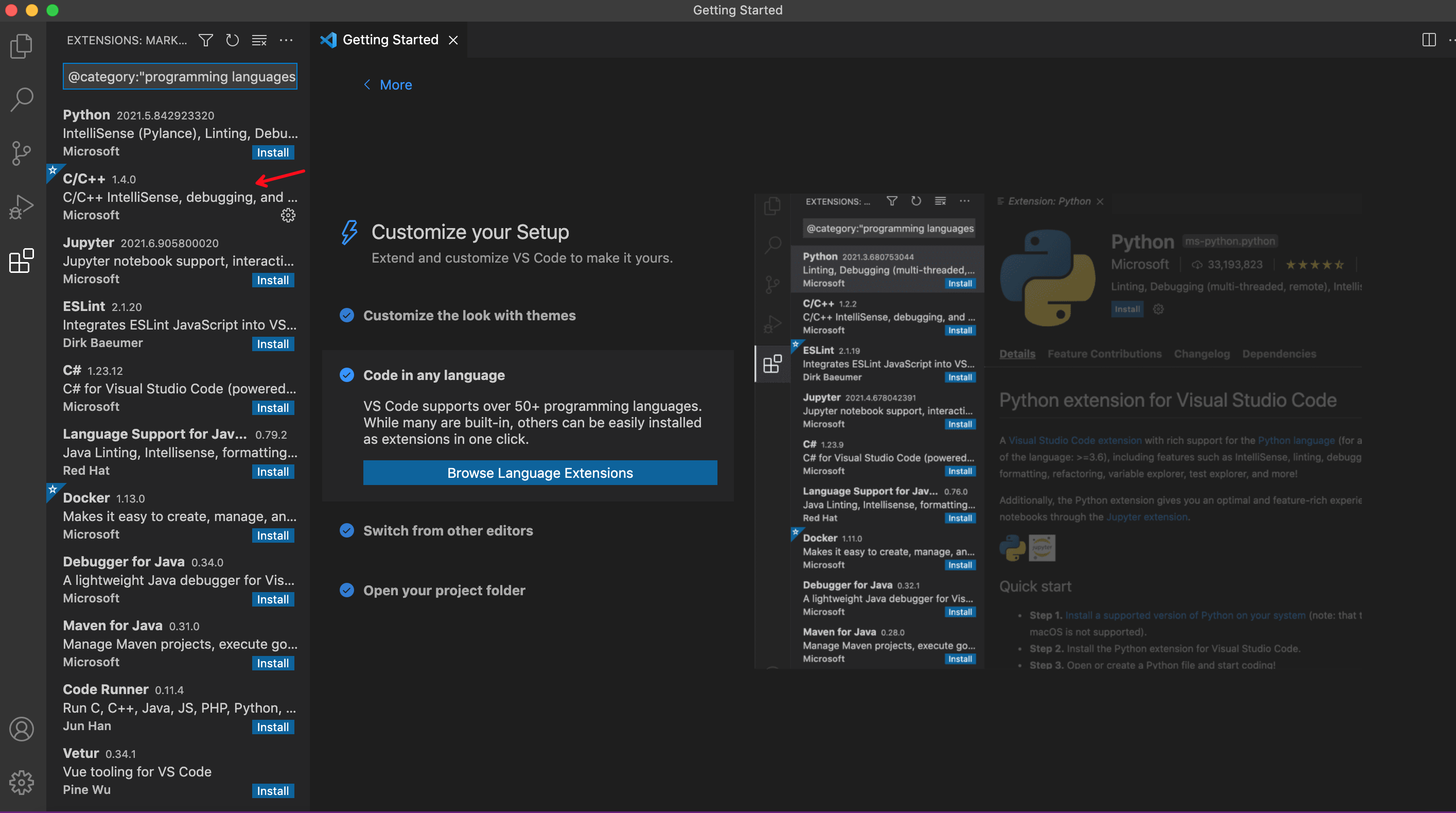Image resolution: width=1456 pixels, height=813 pixels.
Task: Click Browse Language Extensions button
Action: pyautogui.click(x=540, y=473)
